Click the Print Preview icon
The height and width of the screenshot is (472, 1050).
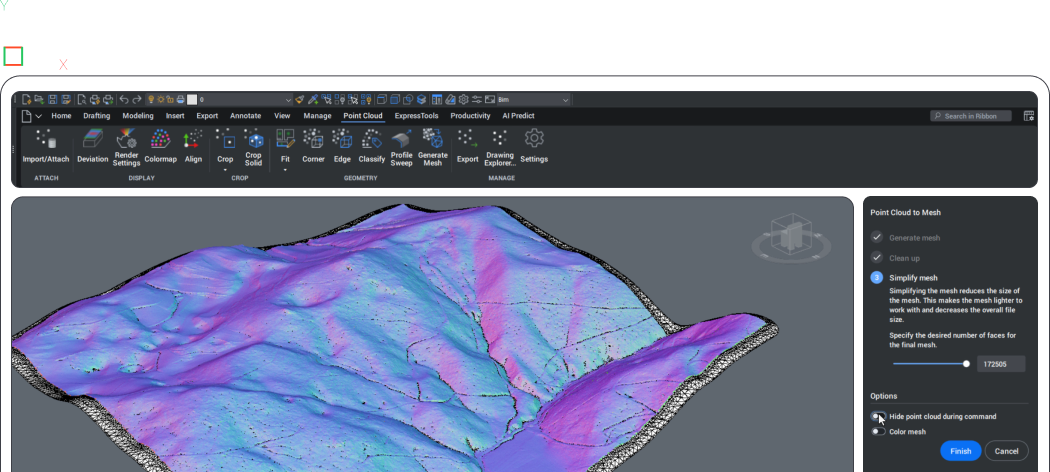point(82,100)
